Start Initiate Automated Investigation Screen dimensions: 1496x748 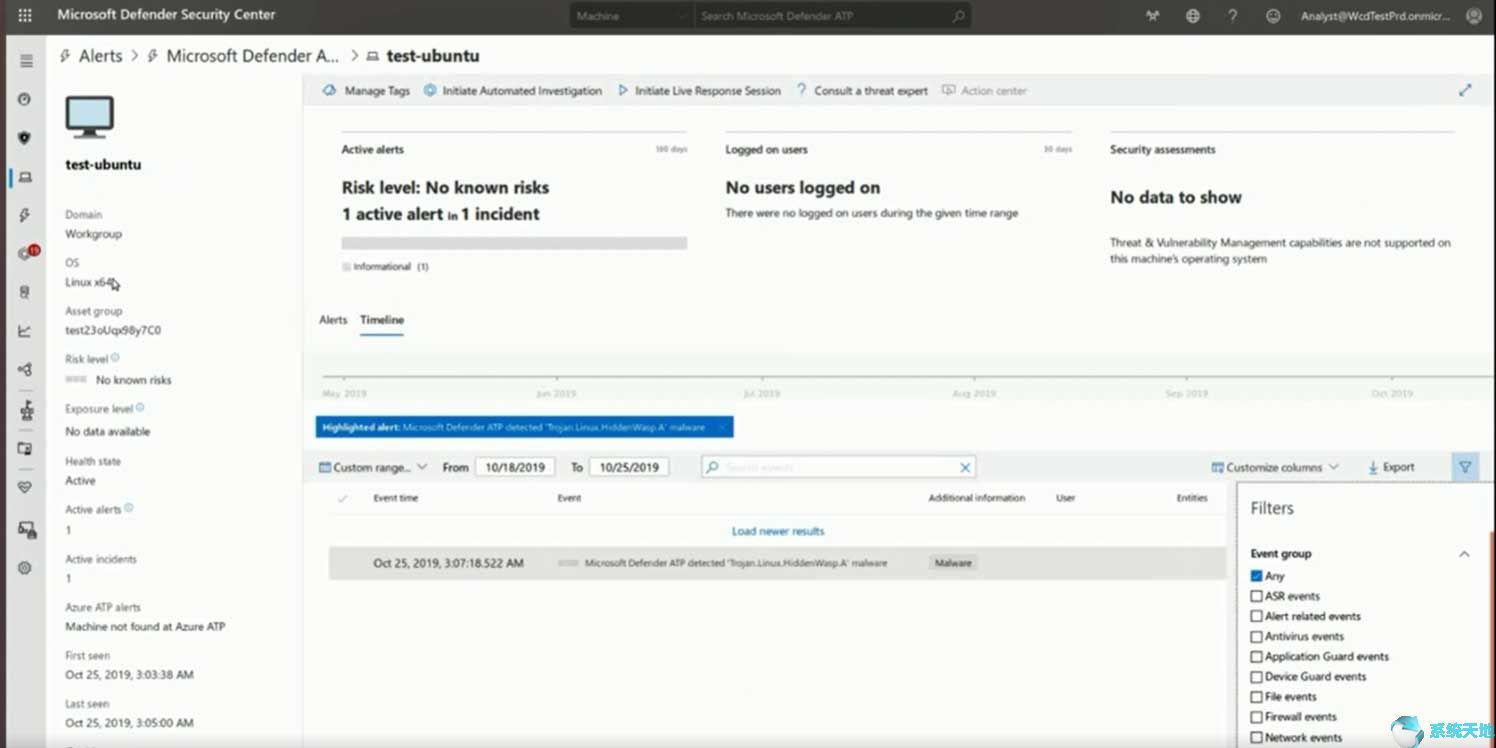click(513, 90)
